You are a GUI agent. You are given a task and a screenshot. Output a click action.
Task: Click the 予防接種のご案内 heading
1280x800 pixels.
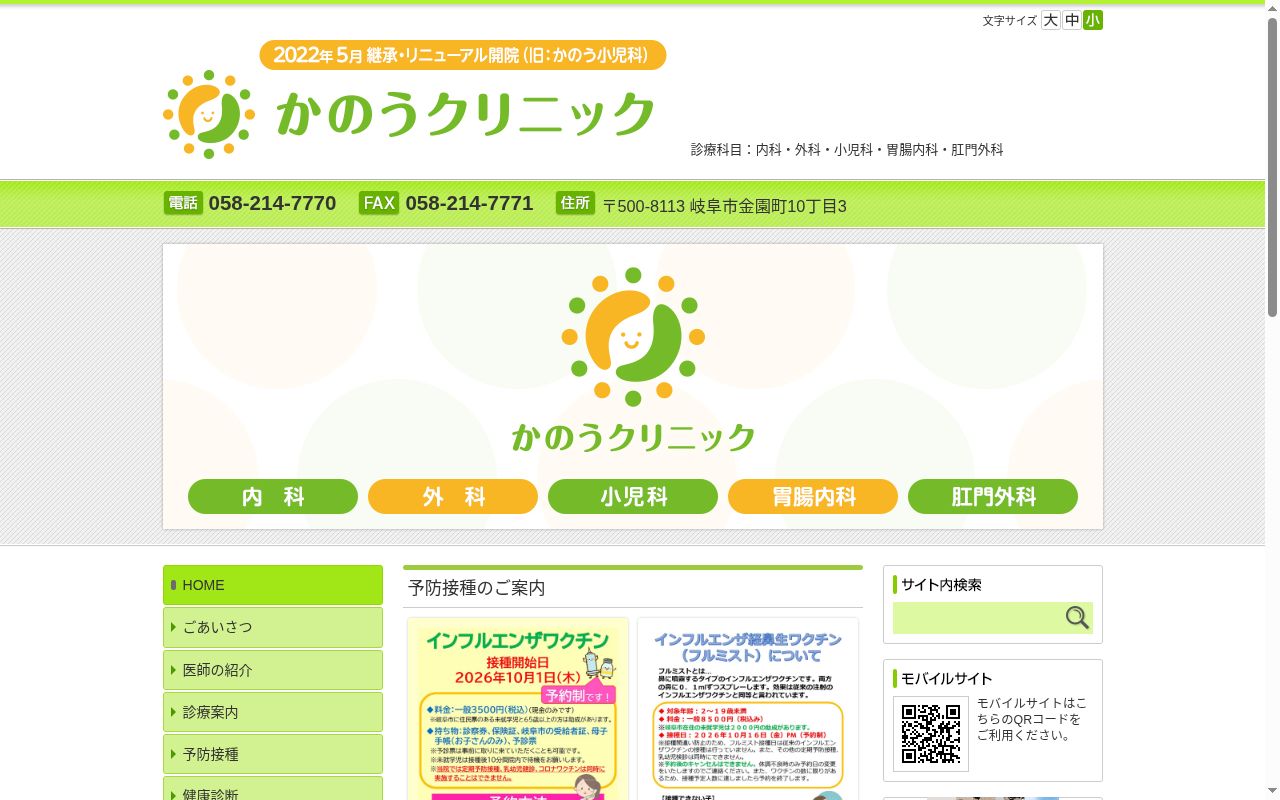pyautogui.click(x=477, y=588)
